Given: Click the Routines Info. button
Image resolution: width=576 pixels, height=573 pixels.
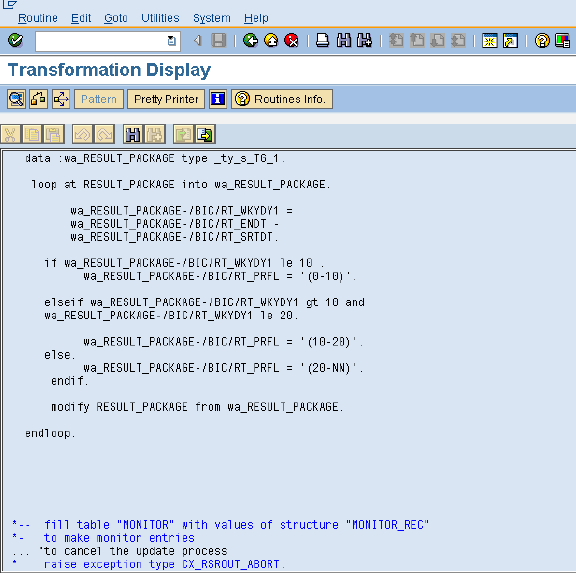Looking at the screenshot, I should click(x=282, y=99).
